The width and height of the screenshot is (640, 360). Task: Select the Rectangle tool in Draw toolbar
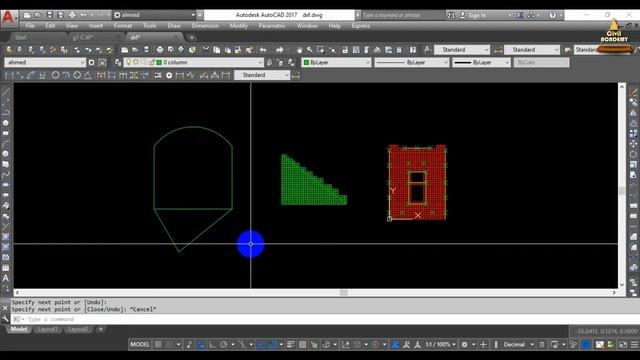[x=6, y=133]
